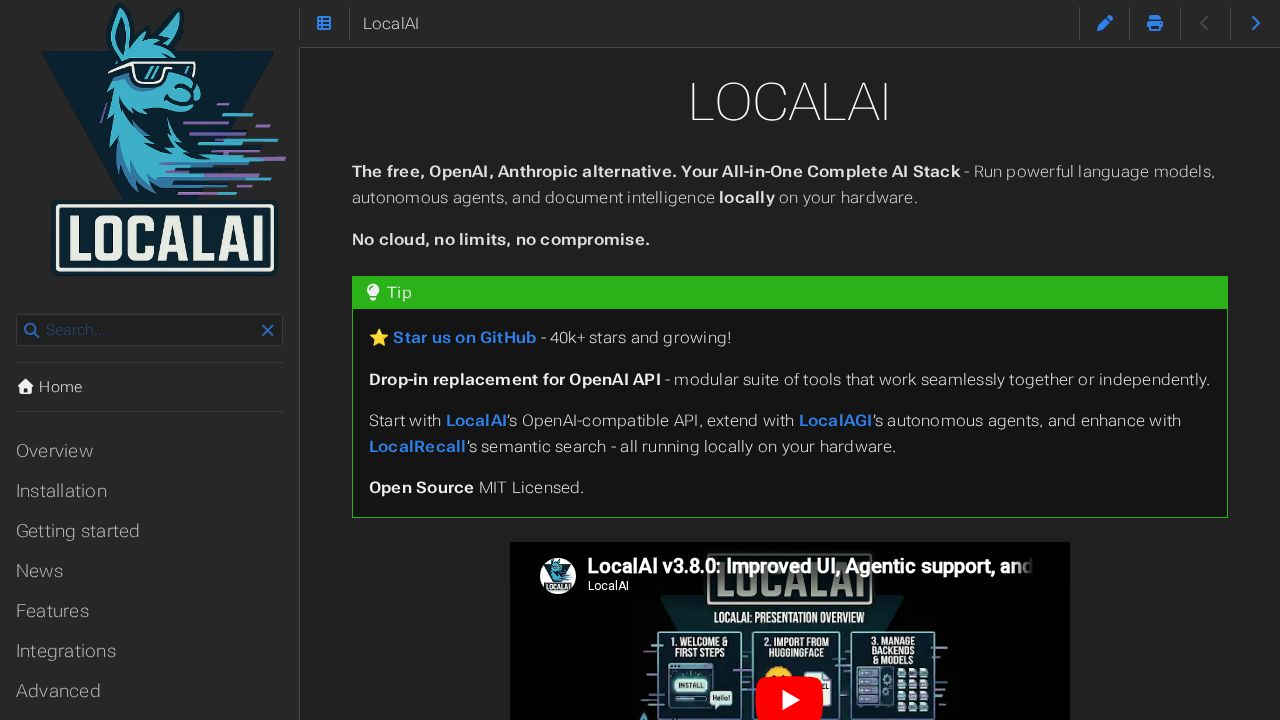The image size is (1280, 720).
Task: Click the Search input box
Action: coord(150,330)
